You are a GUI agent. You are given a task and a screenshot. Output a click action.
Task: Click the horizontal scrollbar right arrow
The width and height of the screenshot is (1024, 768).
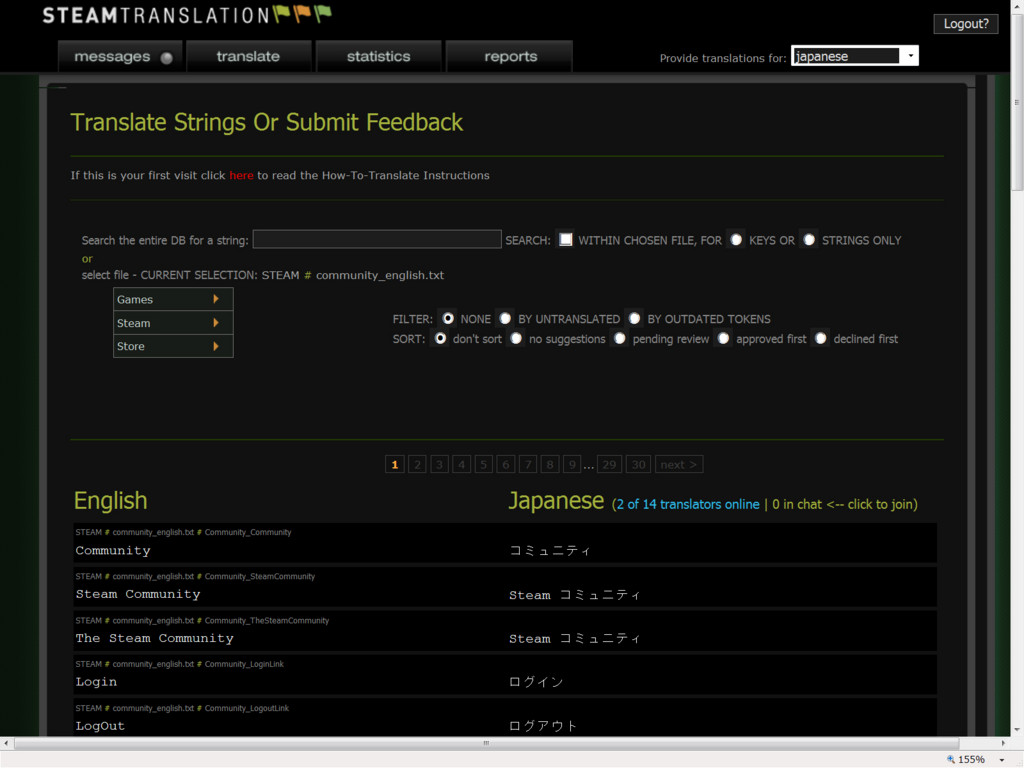pos(1003,743)
